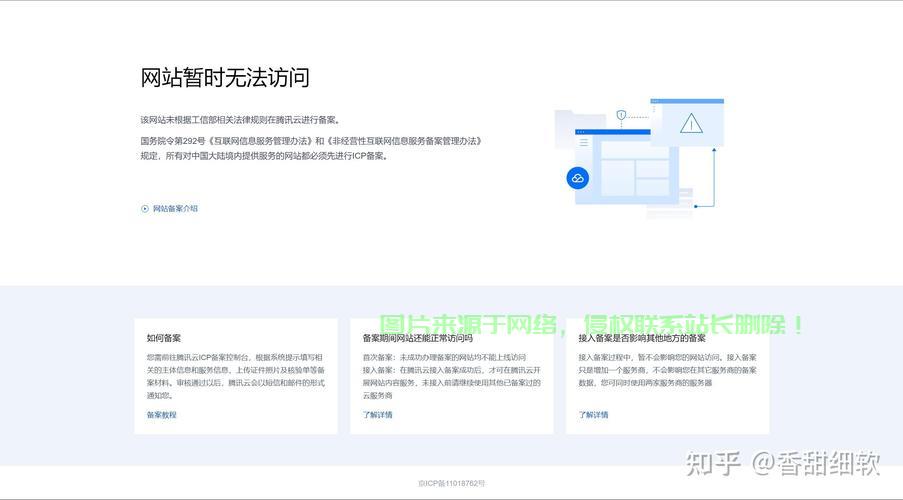
Task: Click the play icon beside 网站备案介绍
Action: coord(145,209)
